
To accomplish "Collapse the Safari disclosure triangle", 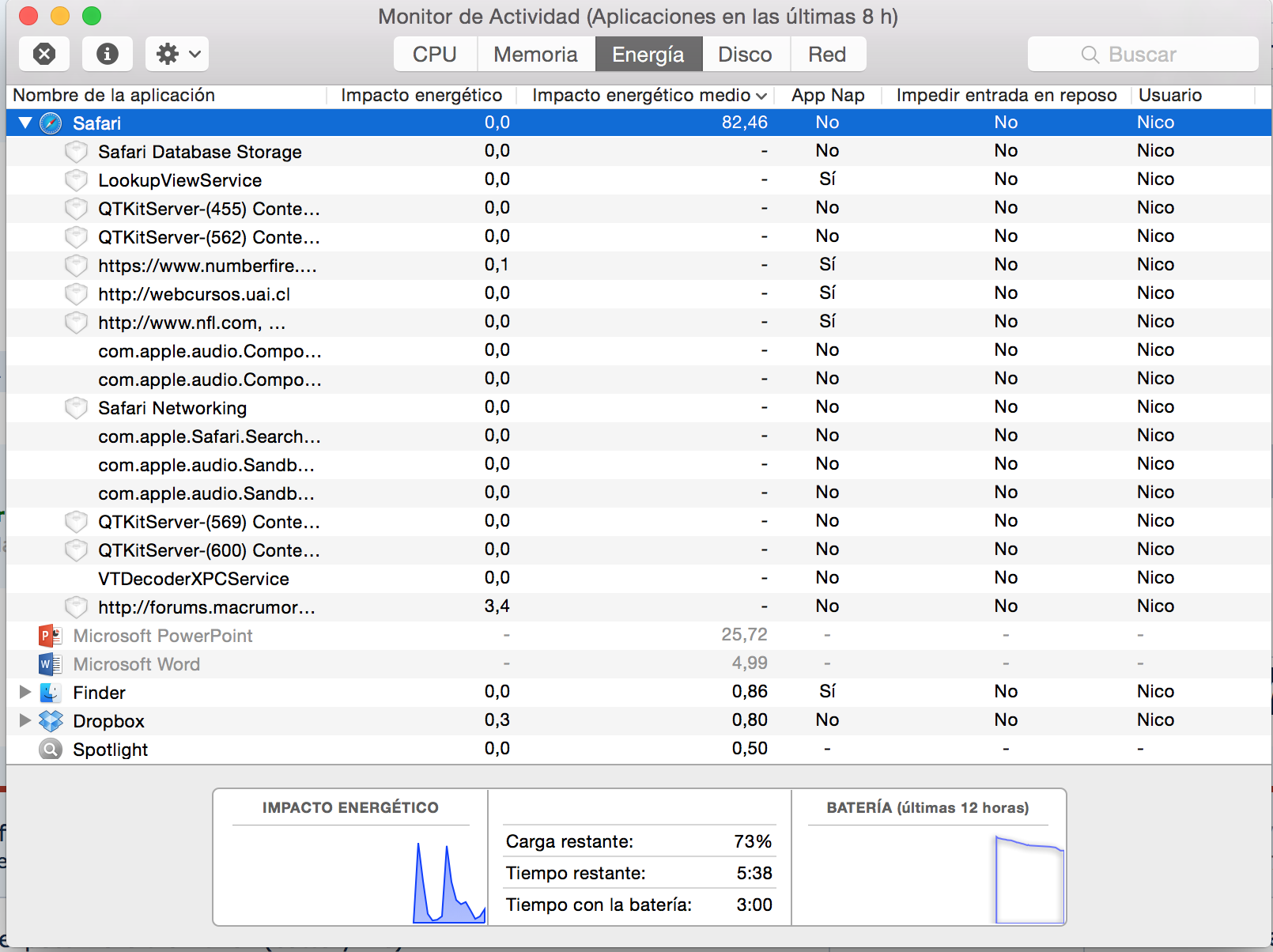I will pos(25,123).
